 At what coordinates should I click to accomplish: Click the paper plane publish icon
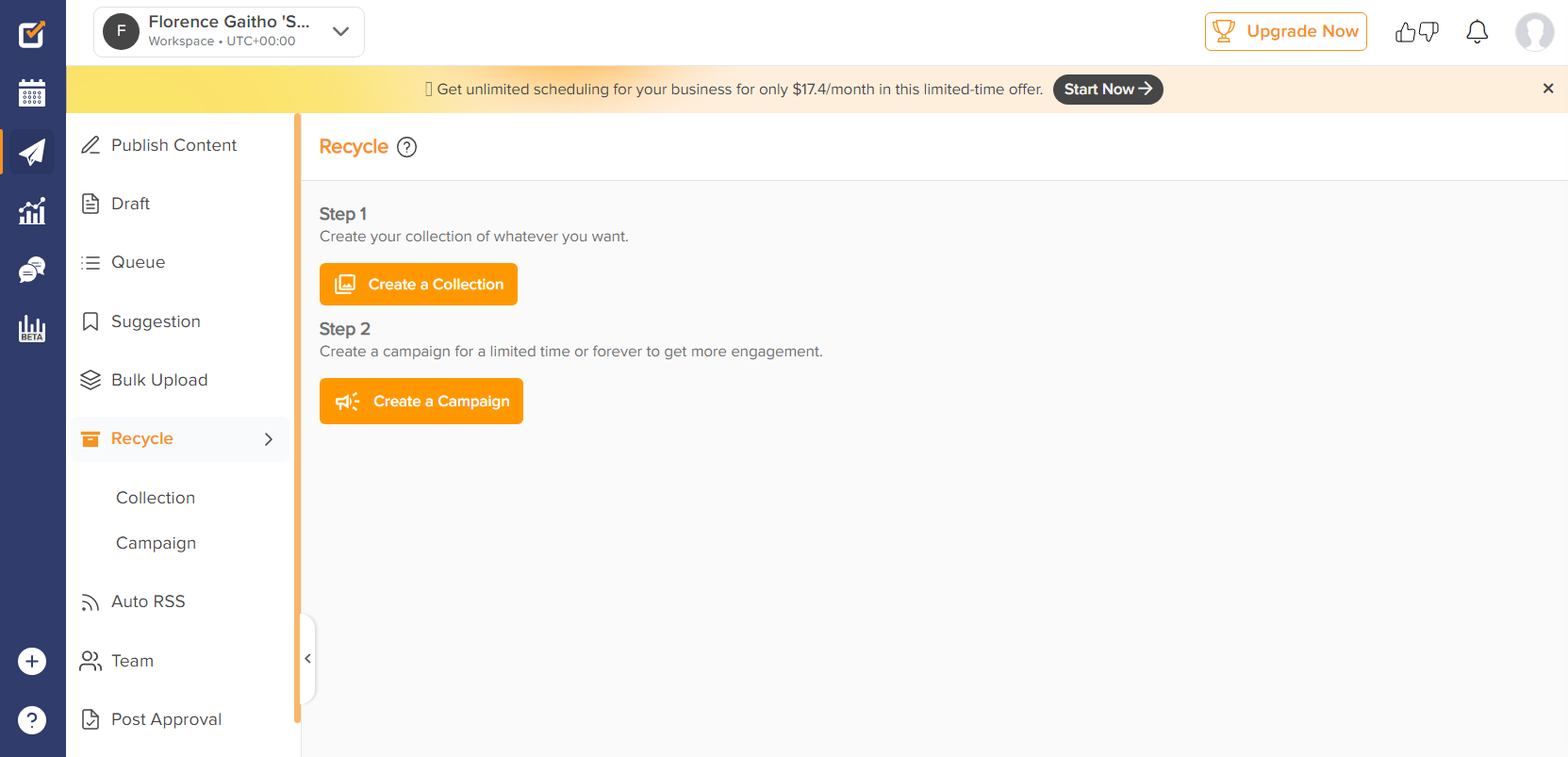coord(32,152)
